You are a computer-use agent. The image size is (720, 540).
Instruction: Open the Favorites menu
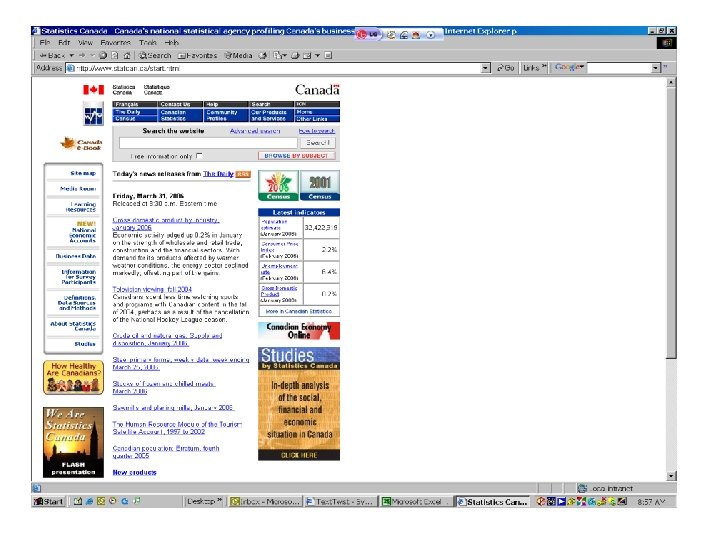click(116, 43)
